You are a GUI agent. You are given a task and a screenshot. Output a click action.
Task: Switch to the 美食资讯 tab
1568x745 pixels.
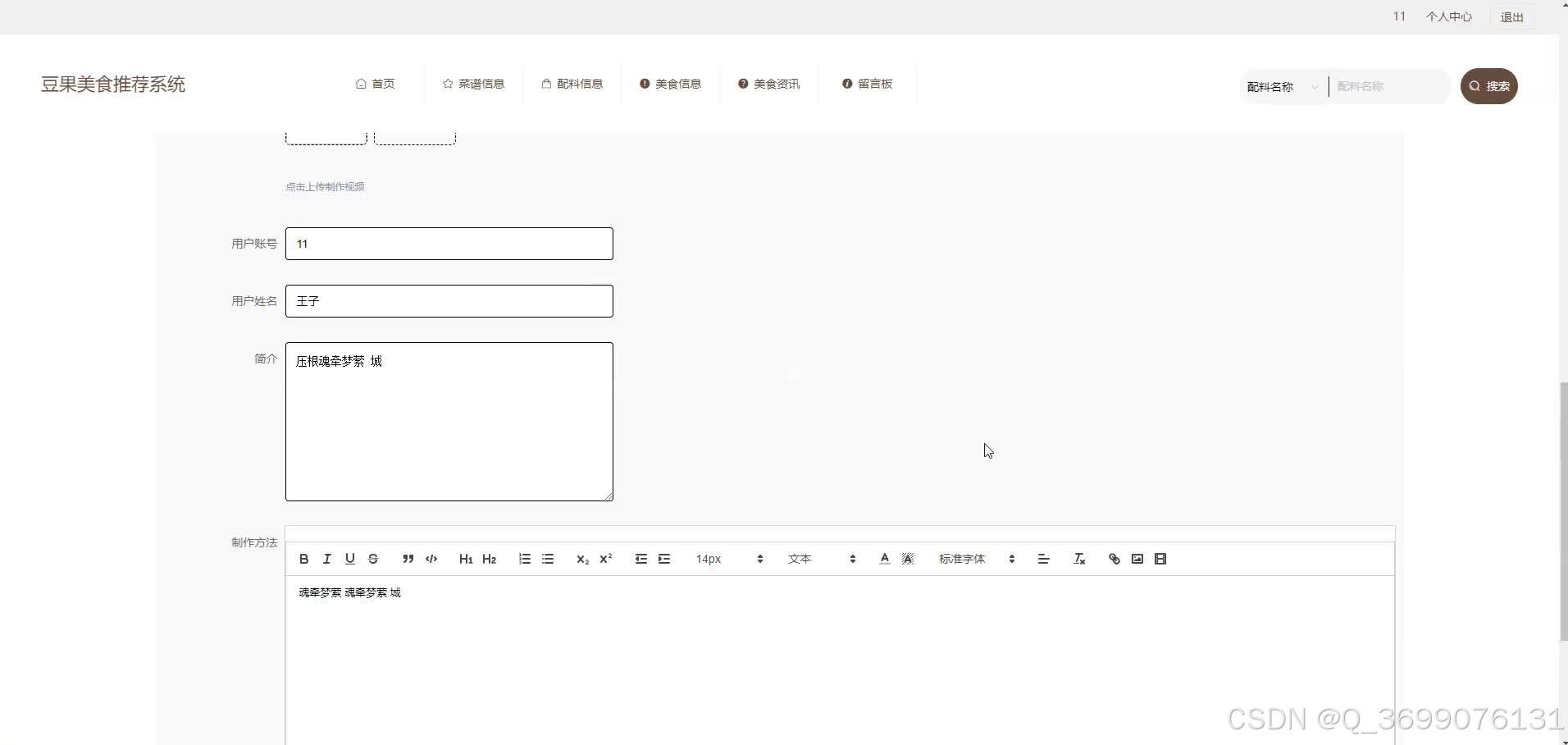768,83
